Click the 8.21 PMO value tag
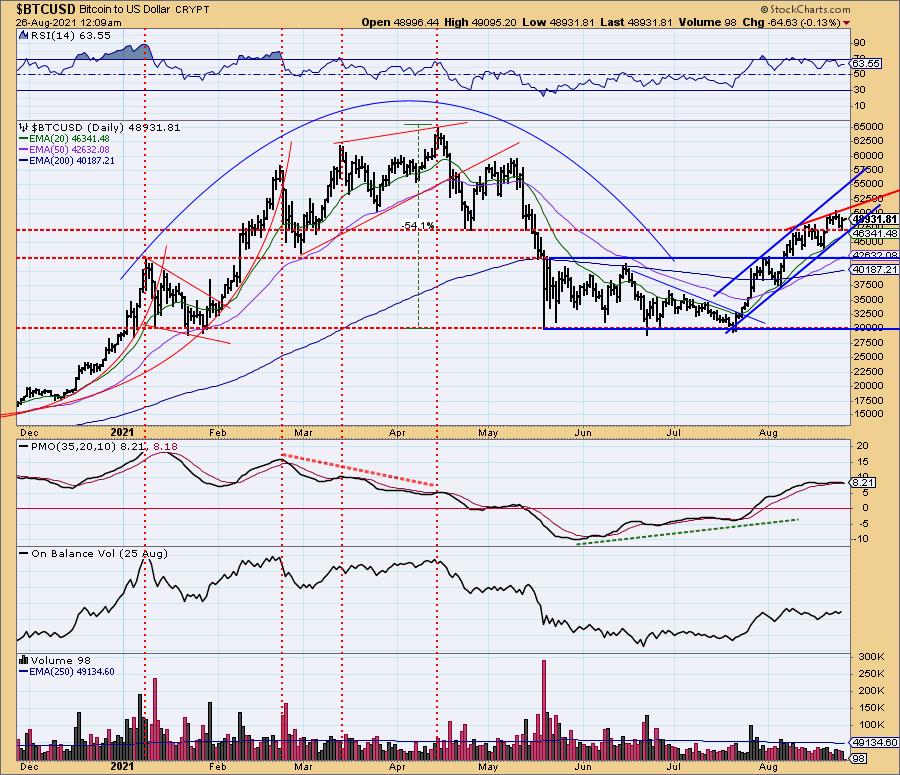The height and width of the screenshot is (775, 900). [863, 483]
